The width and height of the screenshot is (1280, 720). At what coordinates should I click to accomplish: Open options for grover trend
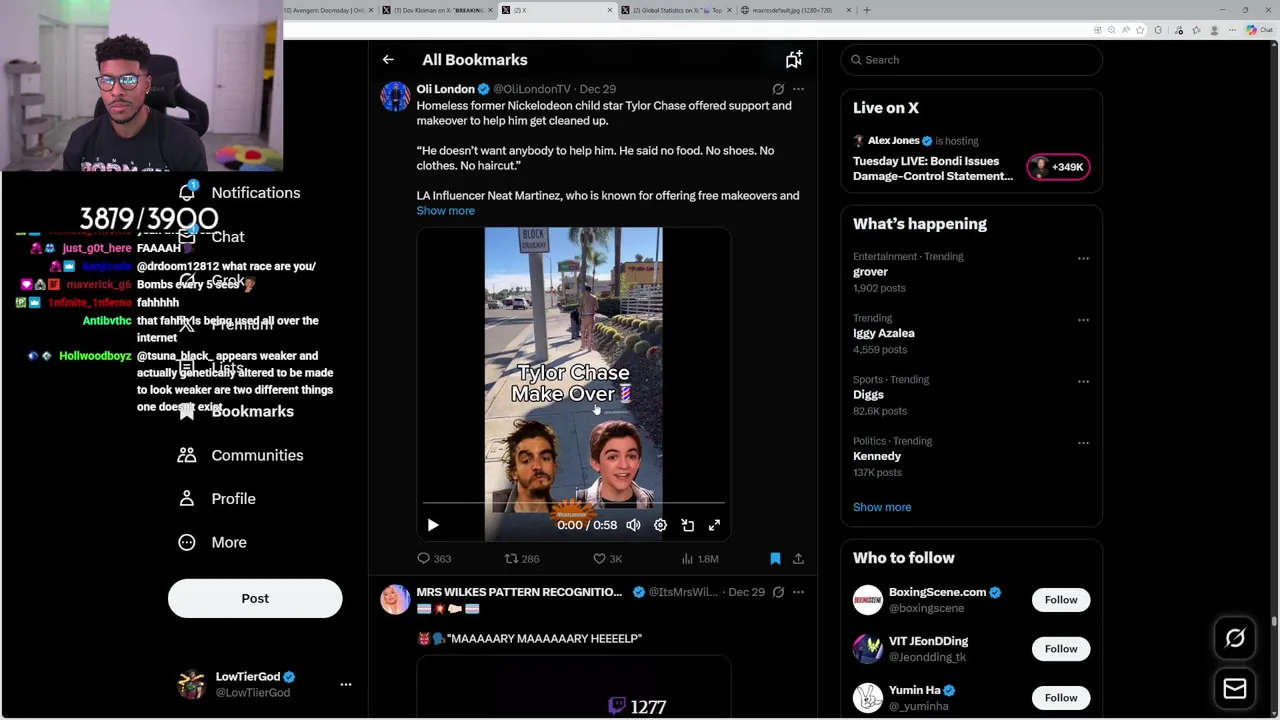pos(1083,258)
